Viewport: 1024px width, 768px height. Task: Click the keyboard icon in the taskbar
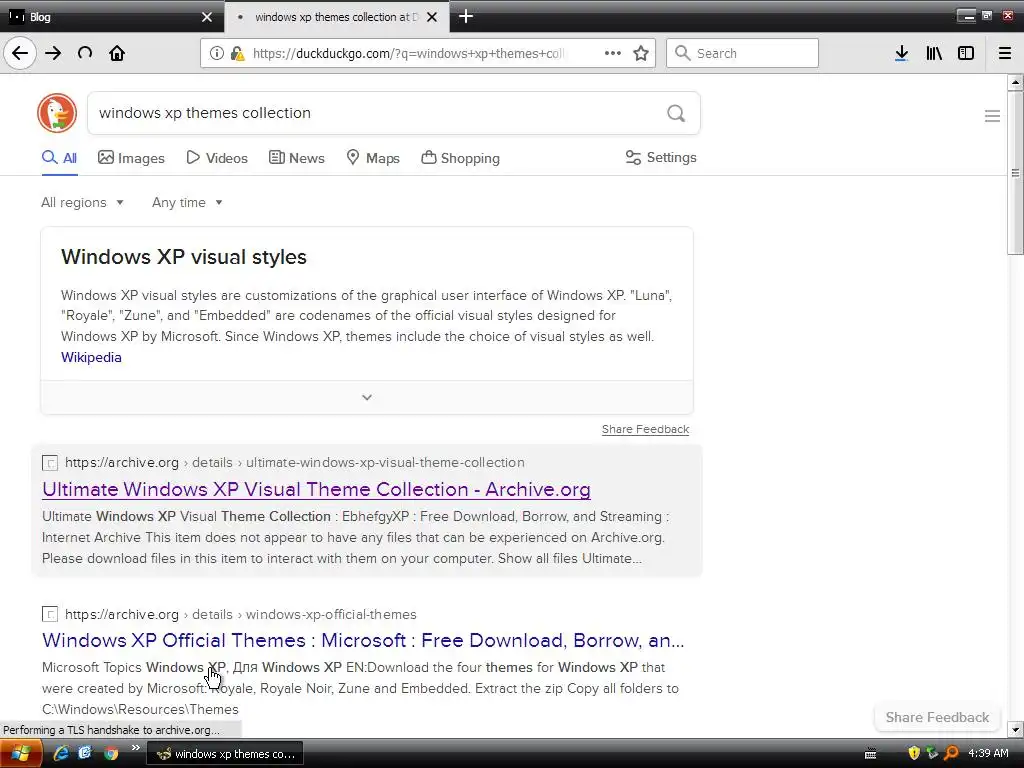(871, 754)
